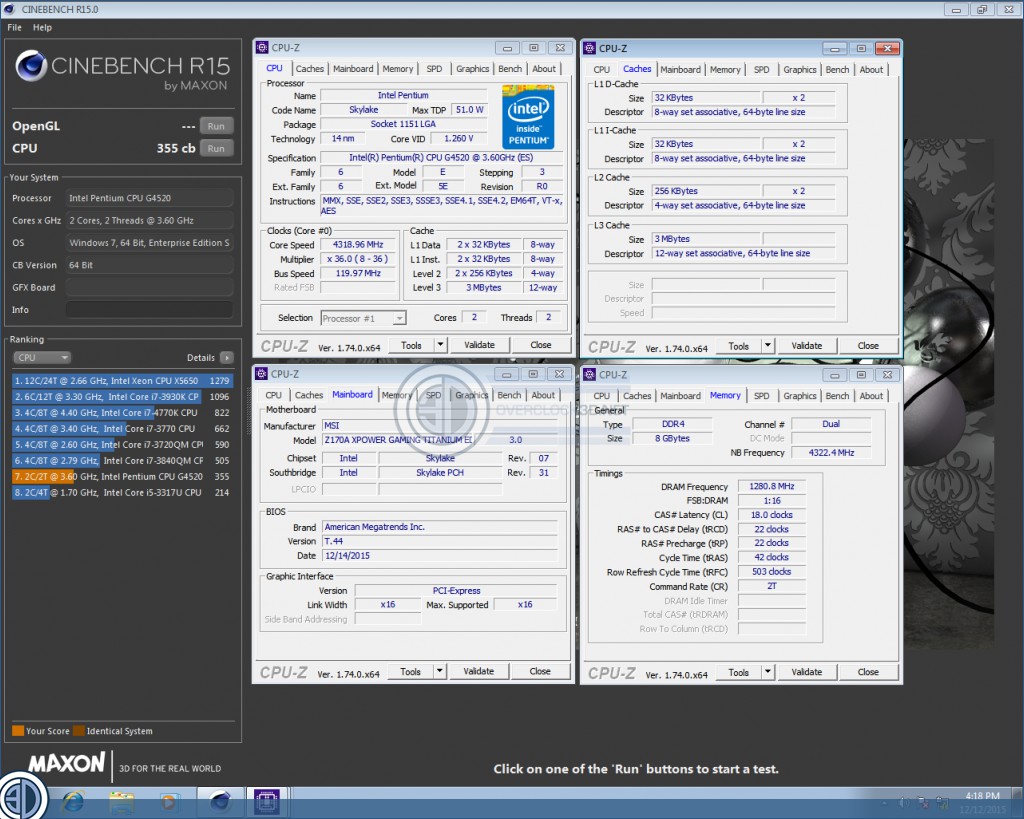
Task: Switch to the SPD tab in the CPU tab window
Action: pyautogui.click(x=434, y=69)
